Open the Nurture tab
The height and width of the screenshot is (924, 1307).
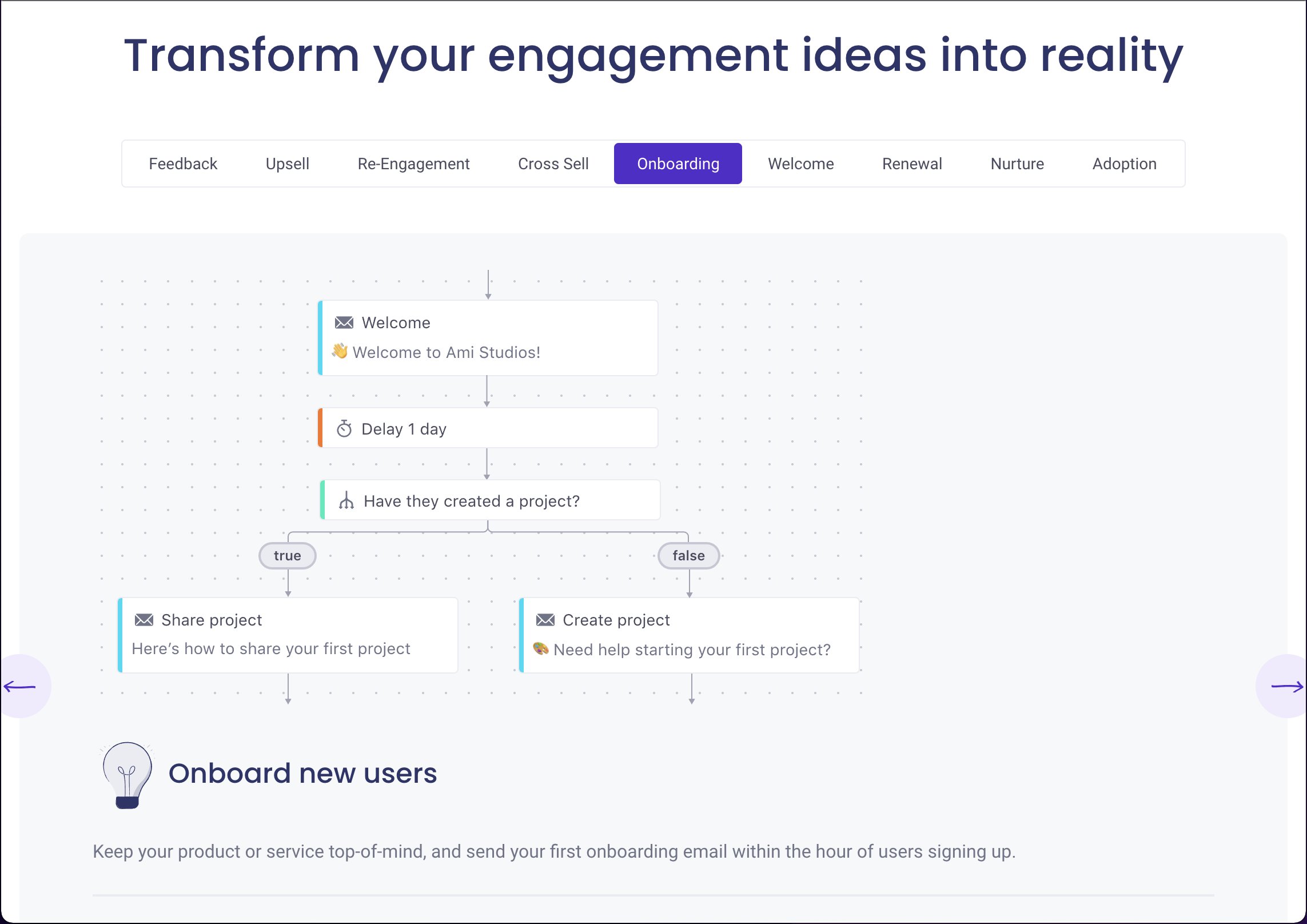coord(1017,164)
